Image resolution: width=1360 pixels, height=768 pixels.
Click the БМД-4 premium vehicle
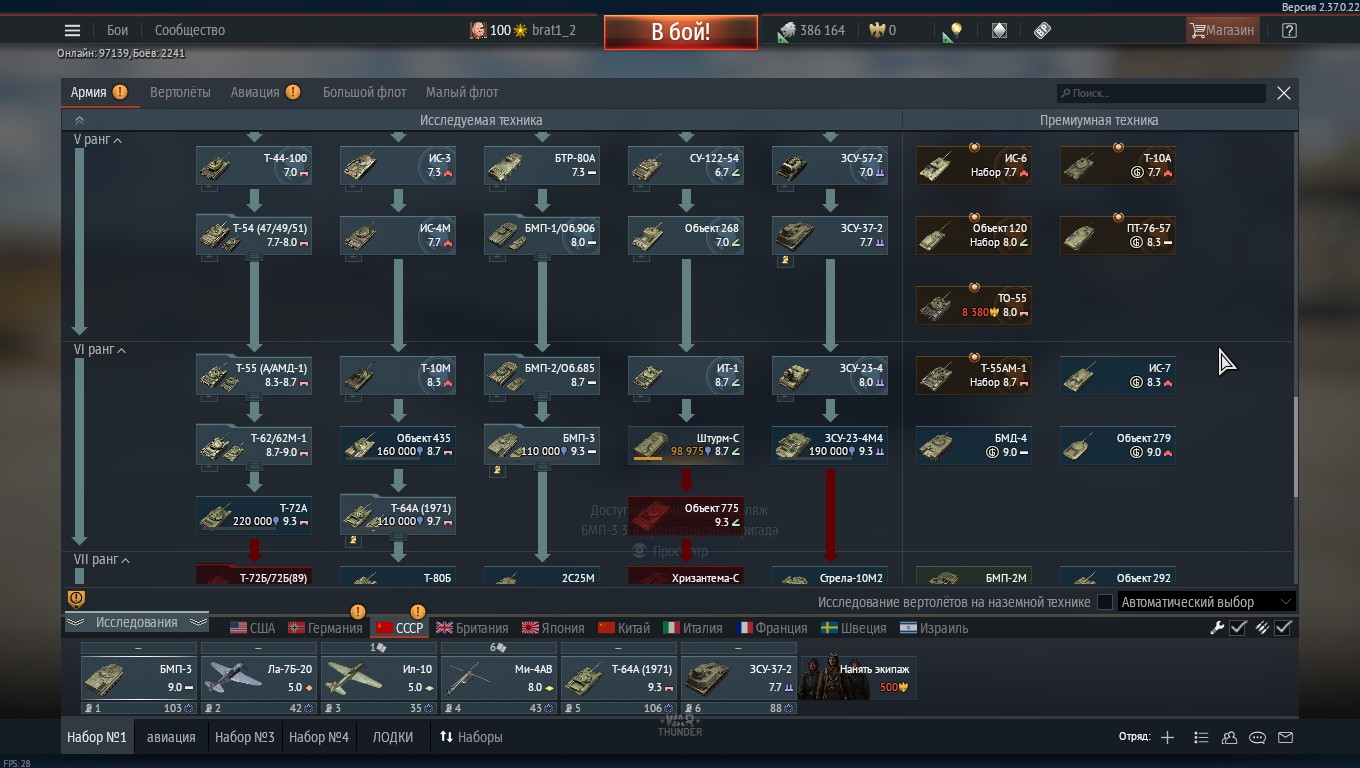(974, 446)
